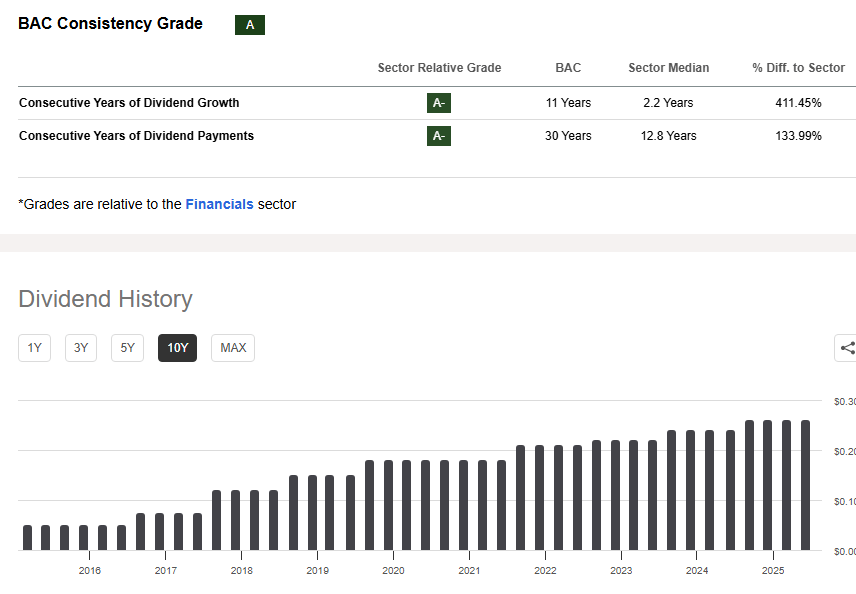Click the Dividend History heading
This screenshot has width=856, height=594.
coord(105,299)
